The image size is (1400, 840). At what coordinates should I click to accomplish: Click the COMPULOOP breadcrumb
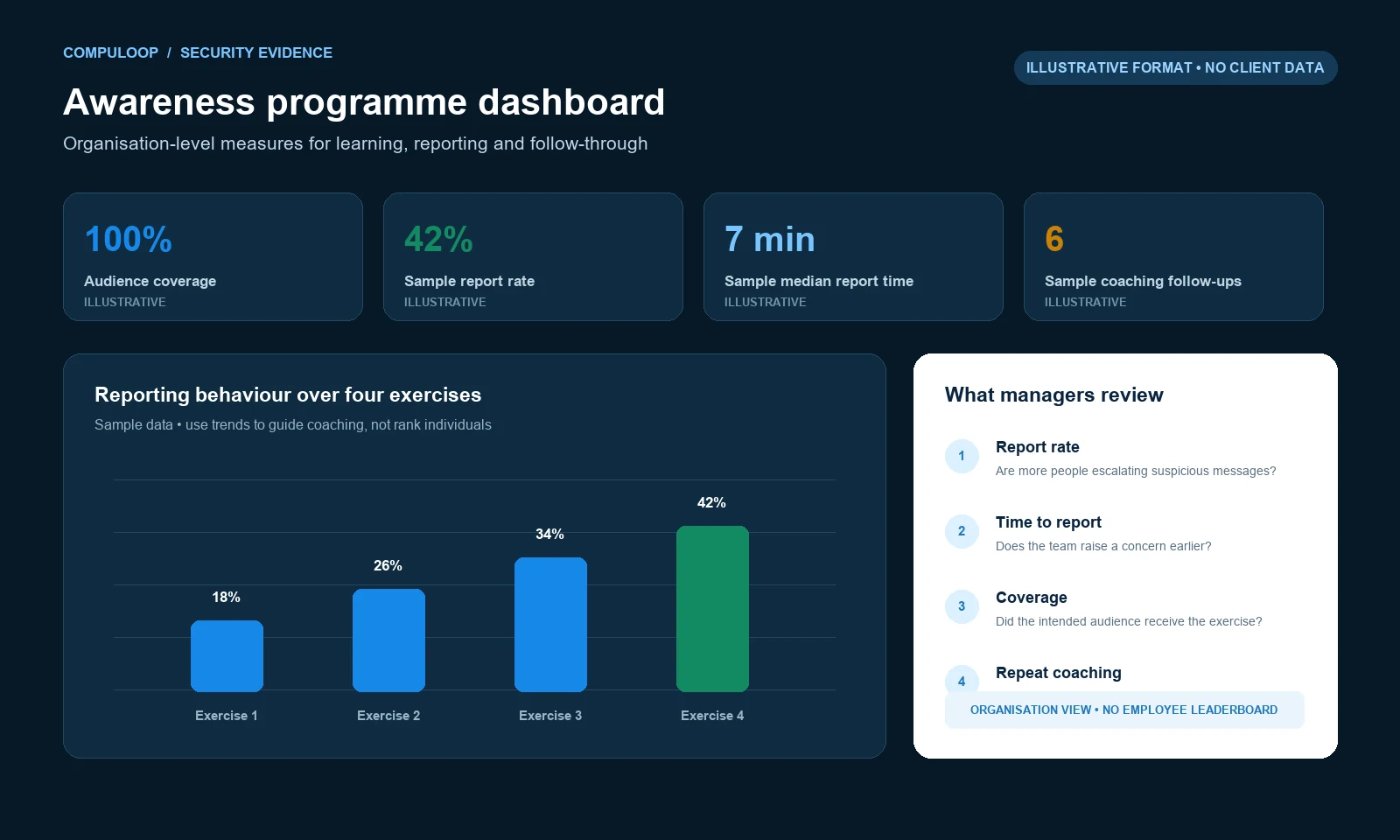tap(110, 52)
